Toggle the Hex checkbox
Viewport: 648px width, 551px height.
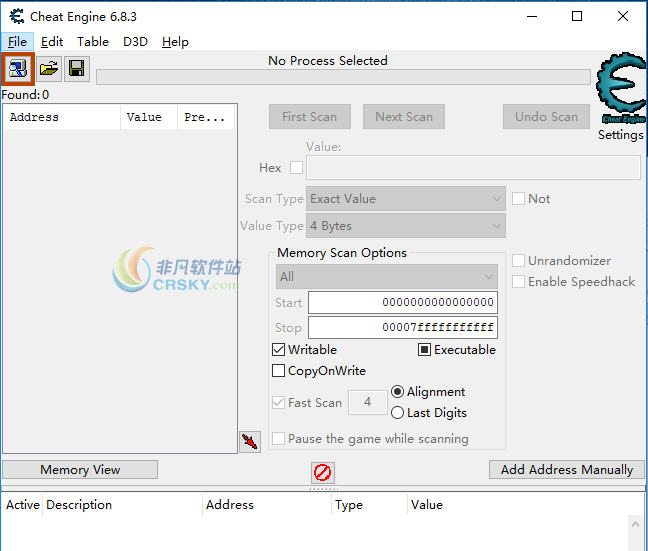[296, 168]
